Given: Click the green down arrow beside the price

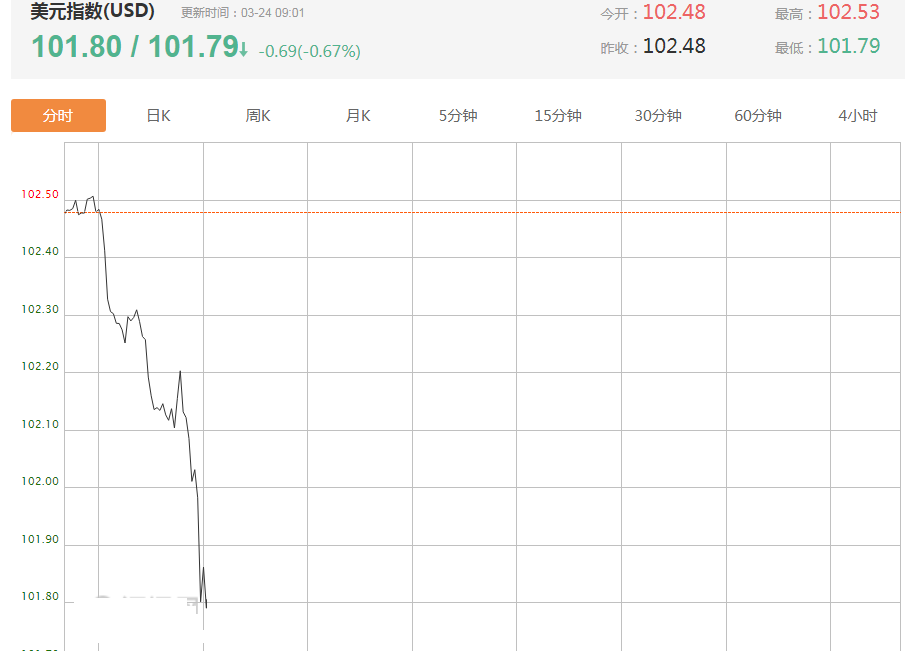Looking at the screenshot, I should coord(243,48).
